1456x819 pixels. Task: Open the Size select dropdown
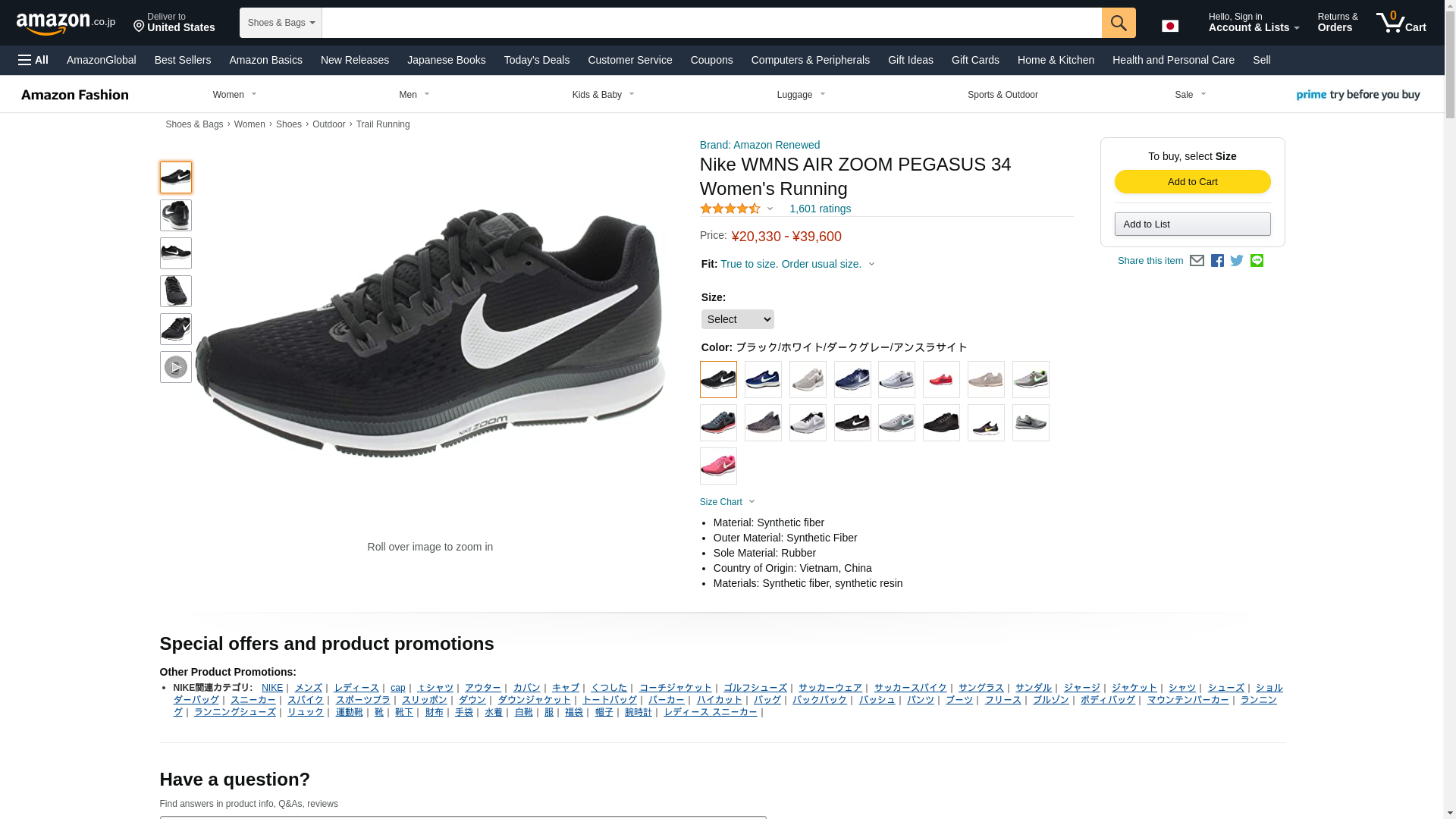click(738, 319)
